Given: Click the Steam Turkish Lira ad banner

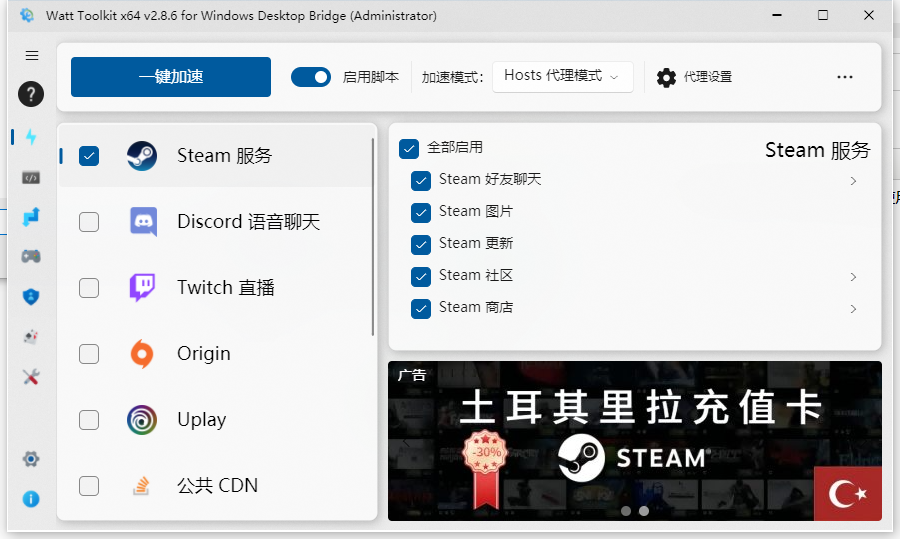Looking at the screenshot, I should pyautogui.click(x=634, y=440).
